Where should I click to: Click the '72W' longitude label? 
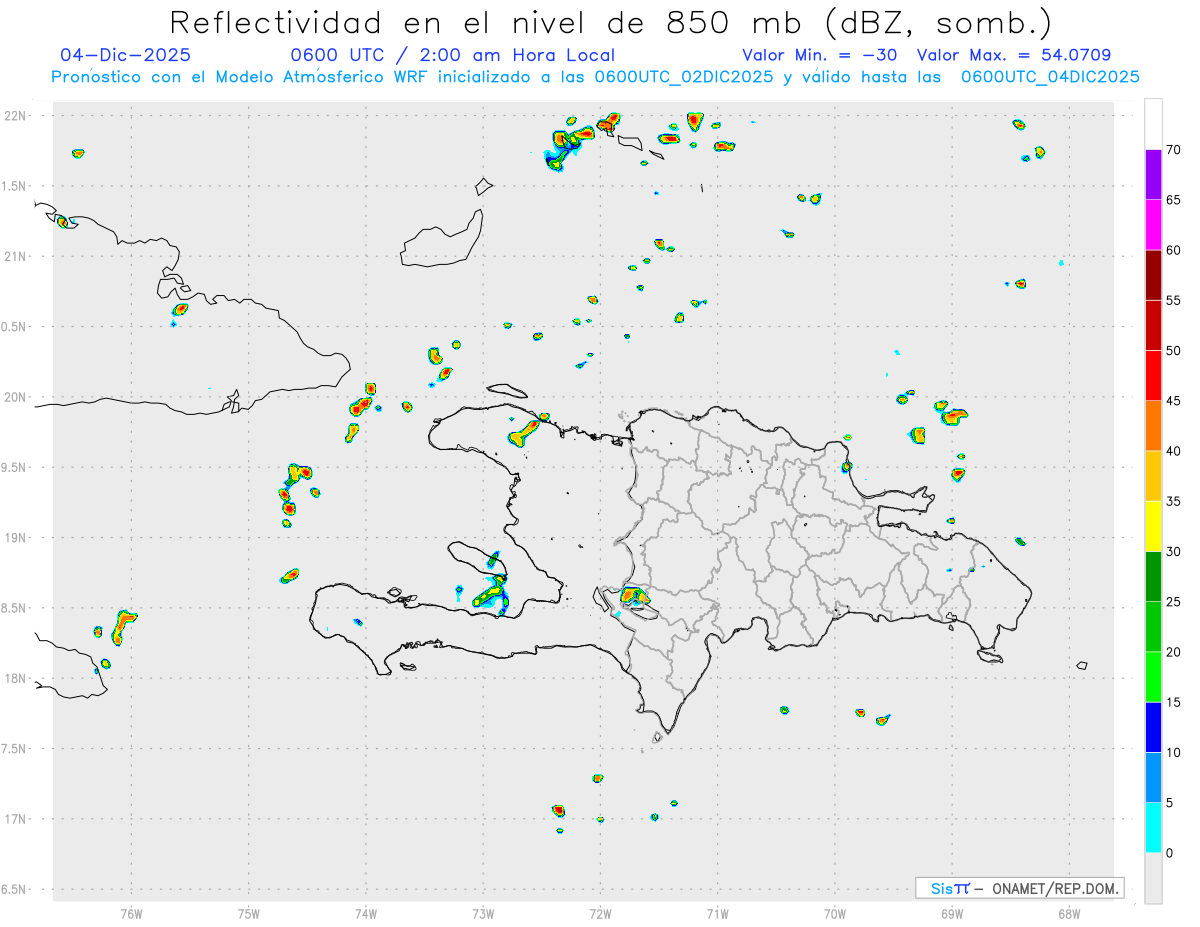click(600, 913)
